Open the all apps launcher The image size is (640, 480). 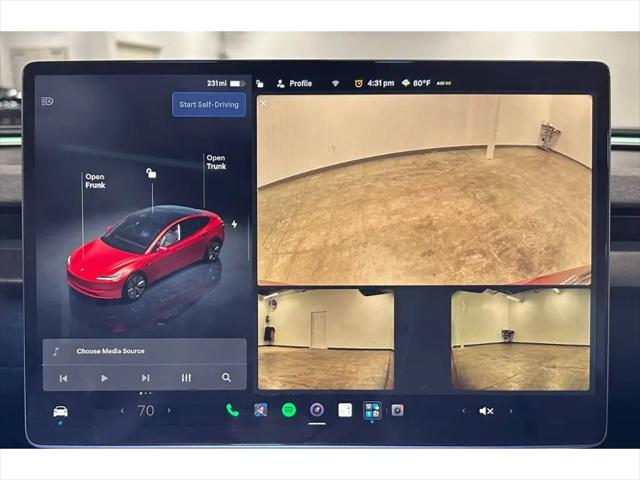click(x=372, y=410)
